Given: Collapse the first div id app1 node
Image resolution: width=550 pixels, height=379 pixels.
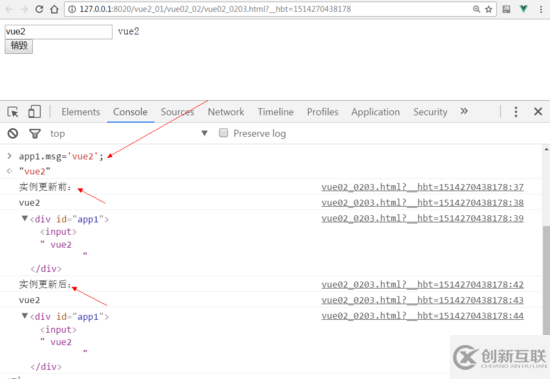Looking at the screenshot, I should point(25,219).
